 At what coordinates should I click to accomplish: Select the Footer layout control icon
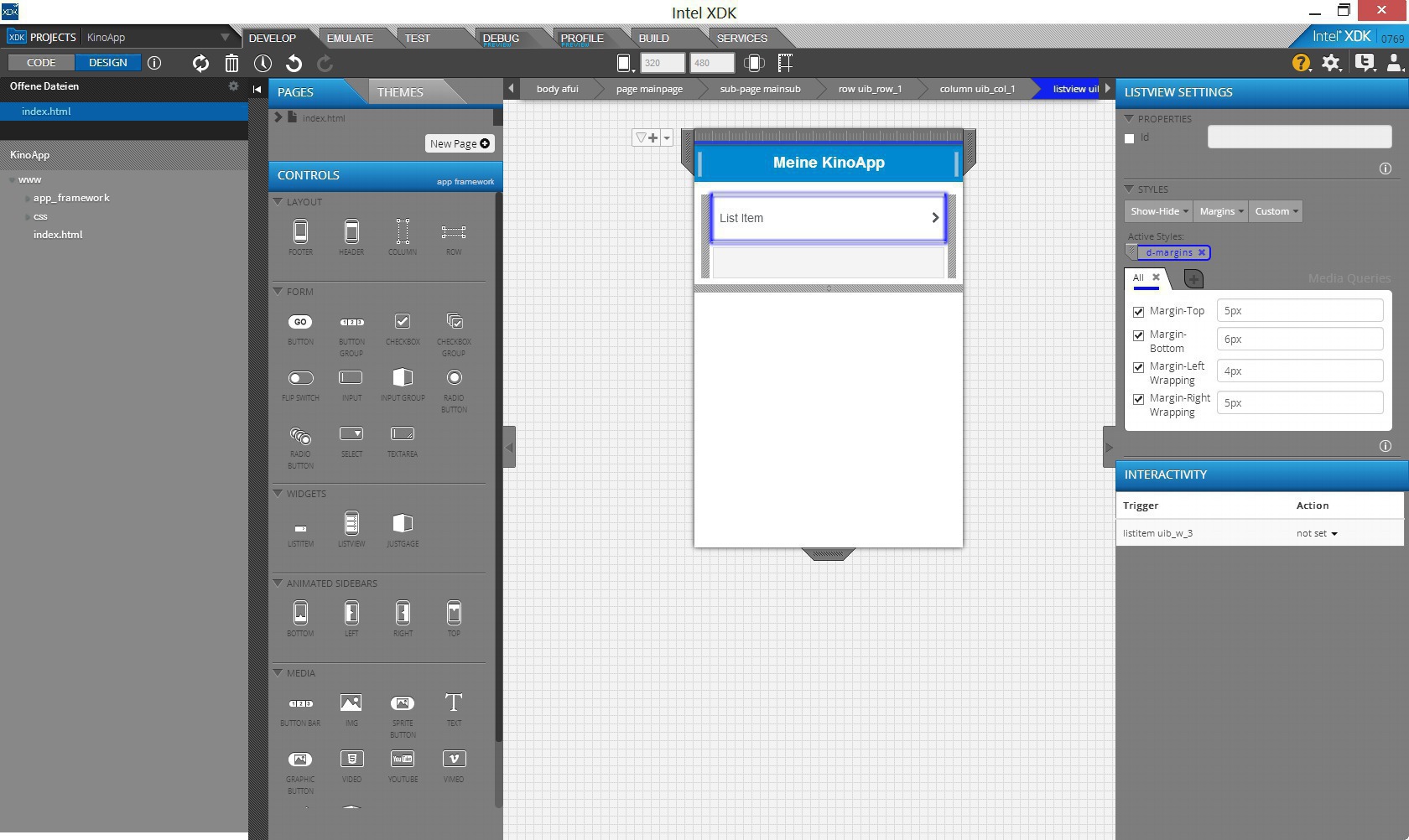pyautogui.click(x=300, y=231)
